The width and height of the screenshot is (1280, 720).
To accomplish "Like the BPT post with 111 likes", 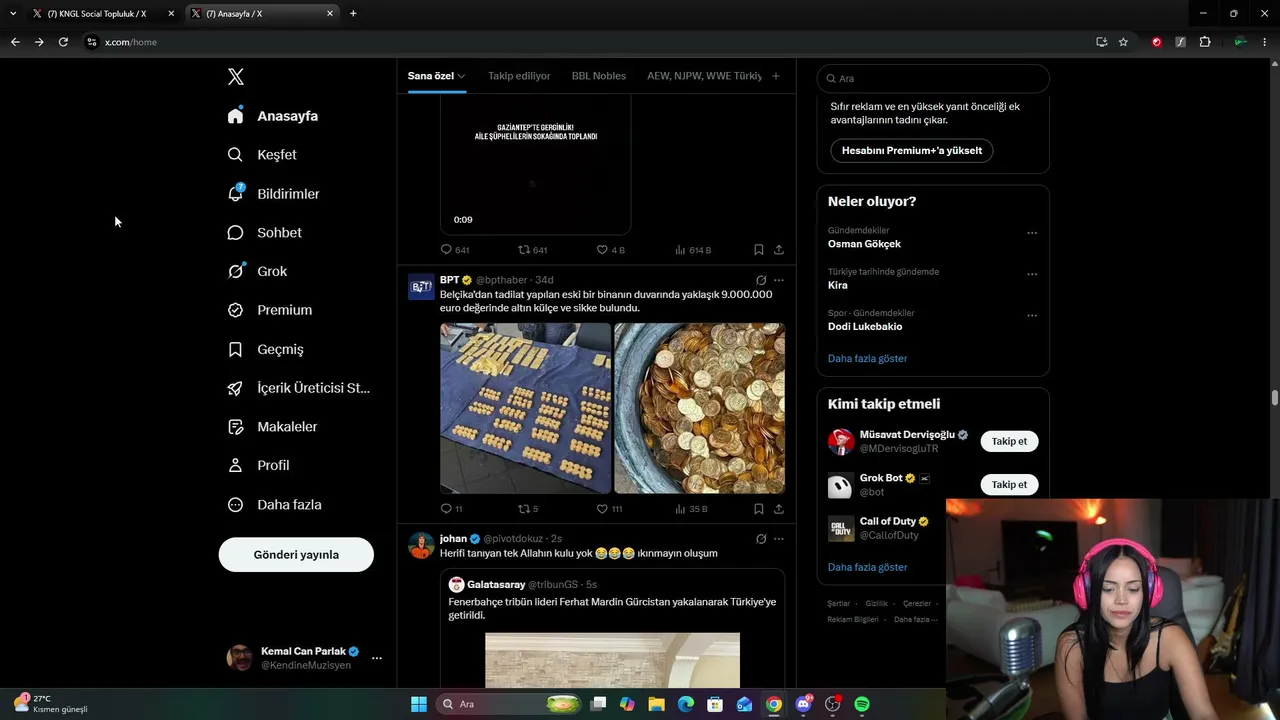I will coord(609,509).
